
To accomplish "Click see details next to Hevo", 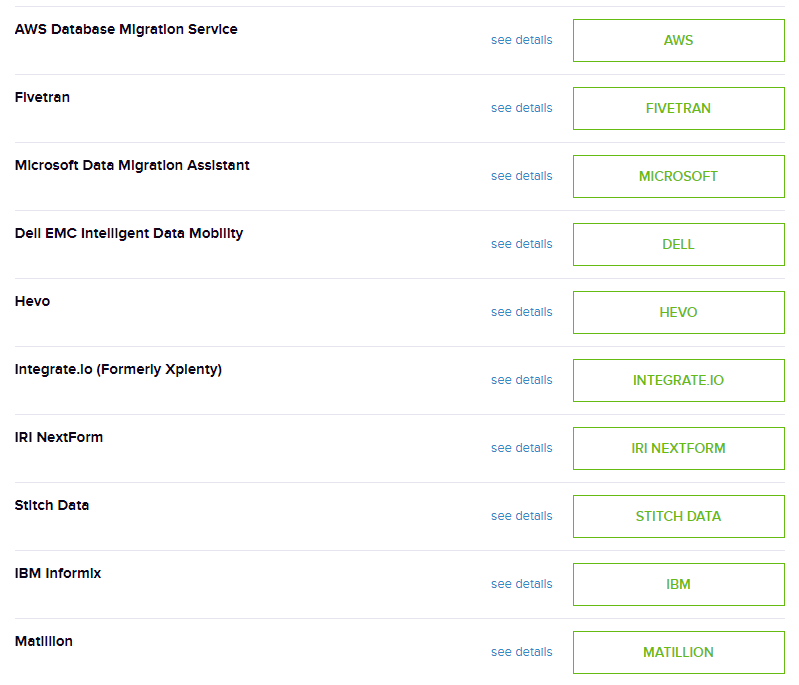I will pyautogui.click(x=521, y=312).
